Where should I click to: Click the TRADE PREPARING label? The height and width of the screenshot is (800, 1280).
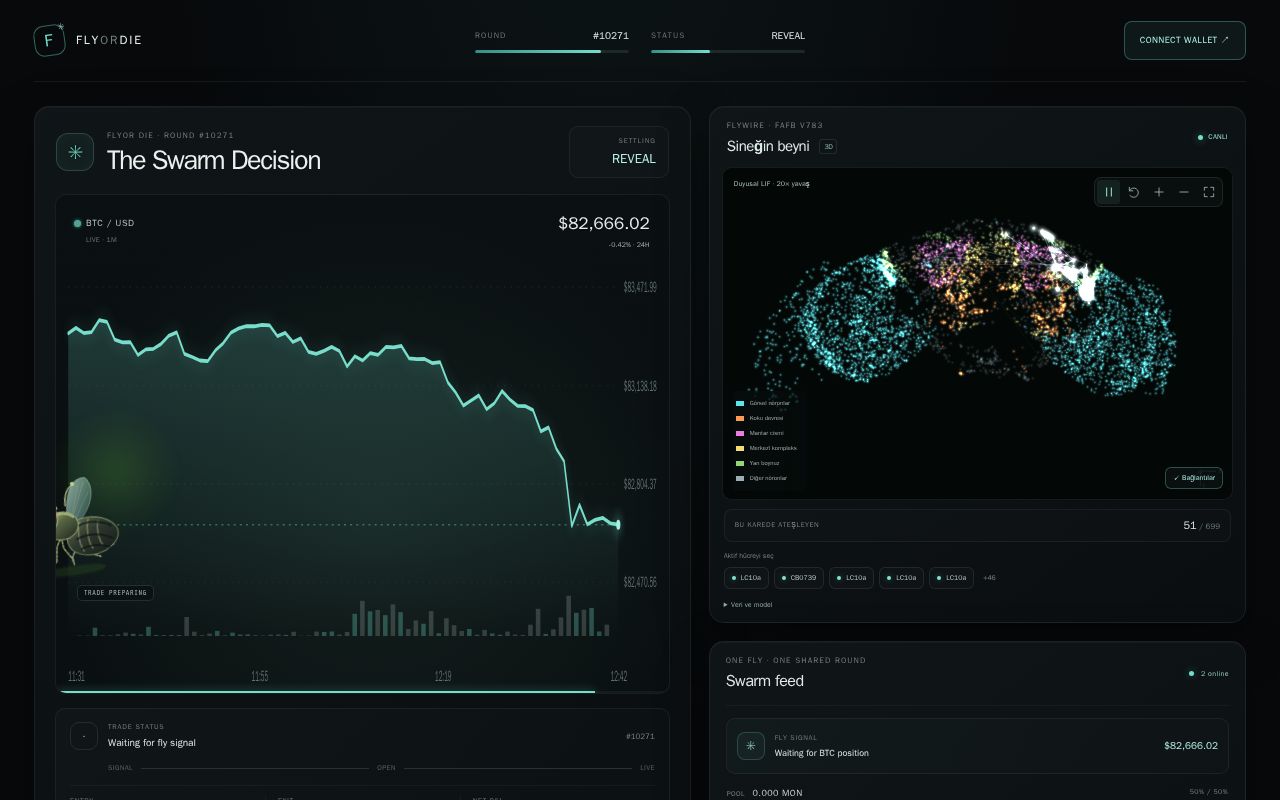click(115, 593)
